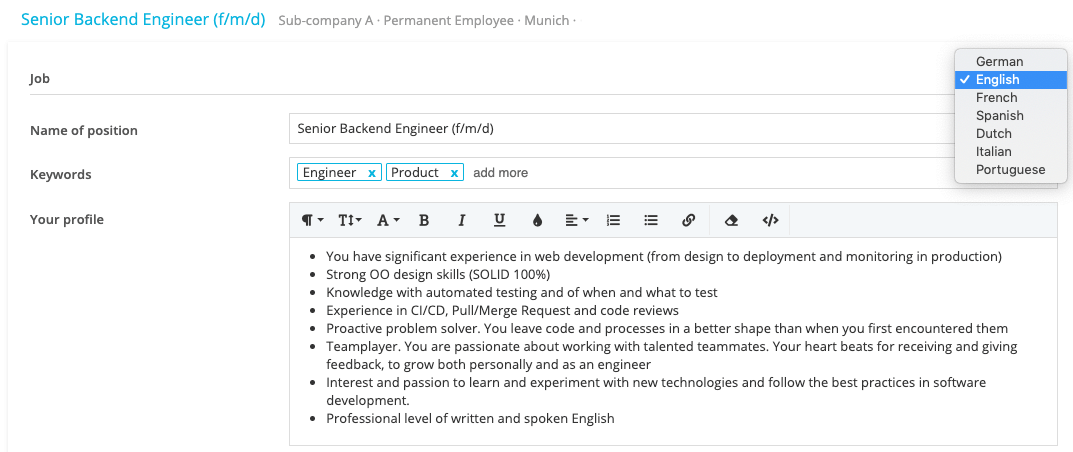The image size is (1073, 452).
Task: Click the insert link icon
Action: (x=688, y=220)
